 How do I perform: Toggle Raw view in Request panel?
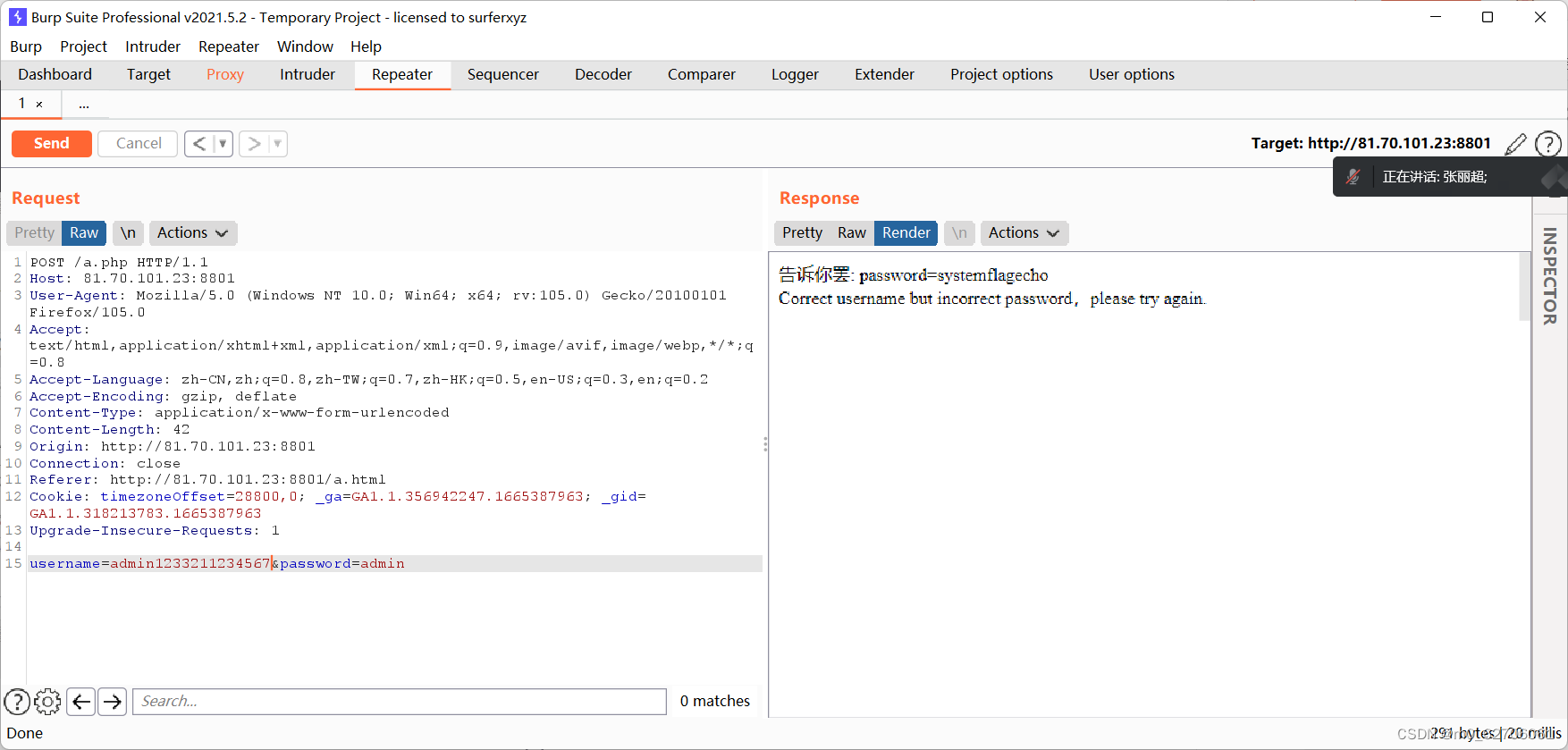click(x=84, y=233)
